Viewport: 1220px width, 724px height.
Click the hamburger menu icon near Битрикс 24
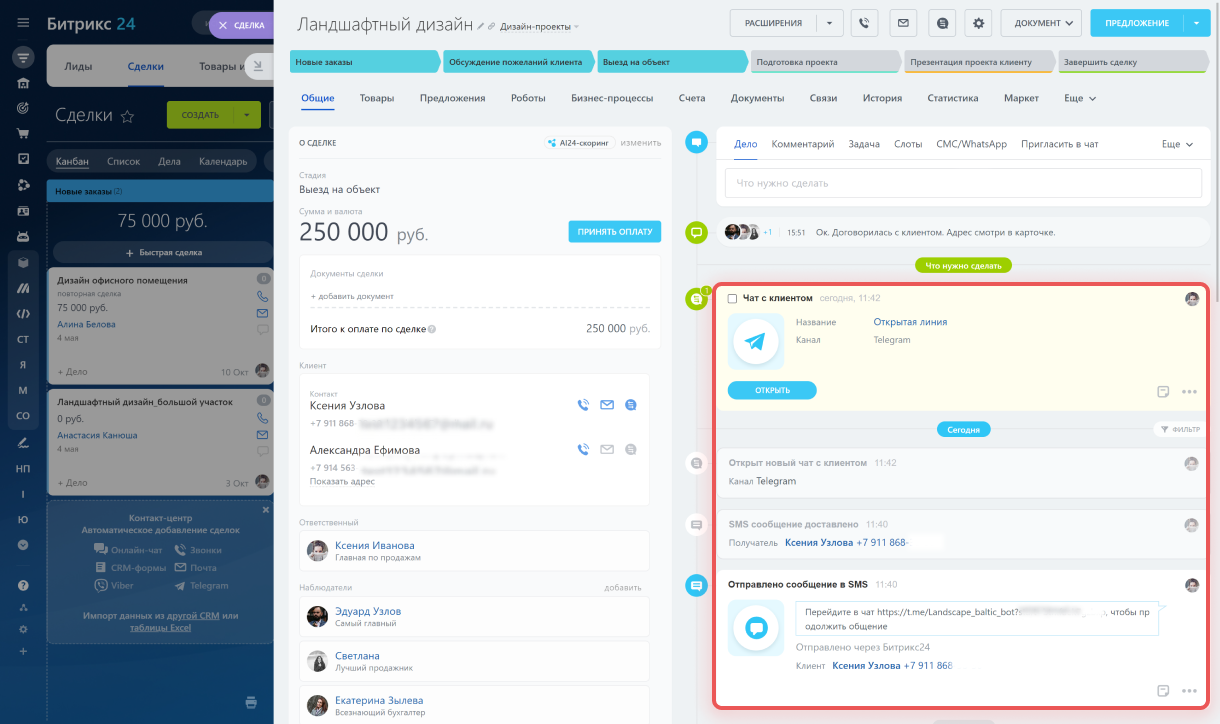[23, 23]
